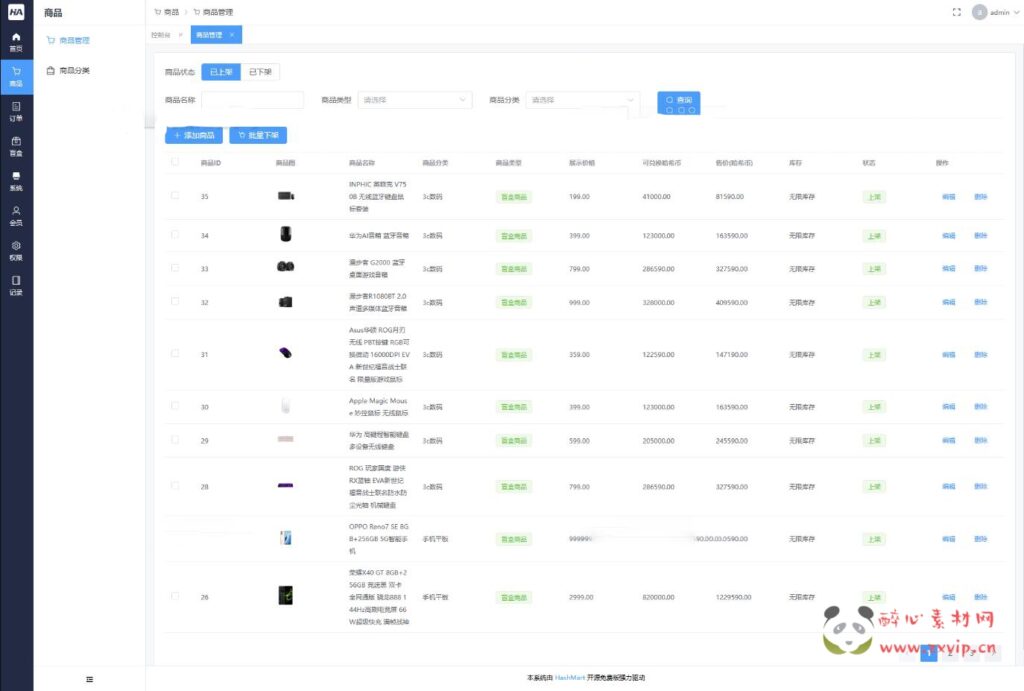Click 编辑 for product ID 34
The width and height of the screenshot is (1024, 691).
(x=948, y=236)
